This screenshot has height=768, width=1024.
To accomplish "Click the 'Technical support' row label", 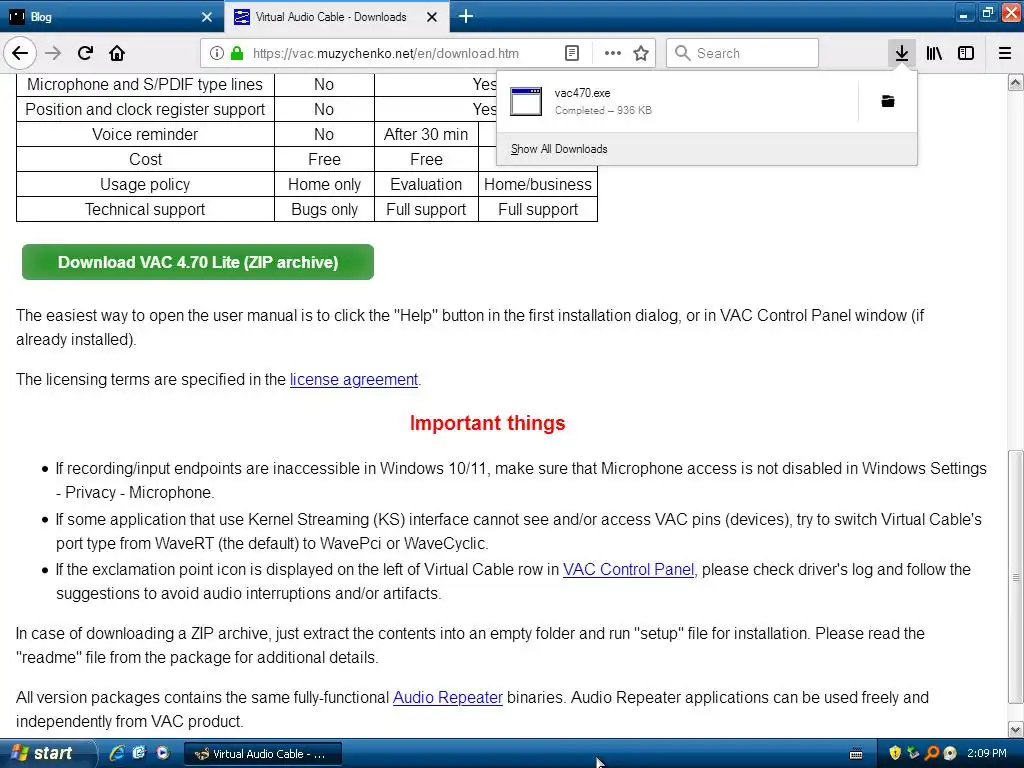I will point(145,209).
